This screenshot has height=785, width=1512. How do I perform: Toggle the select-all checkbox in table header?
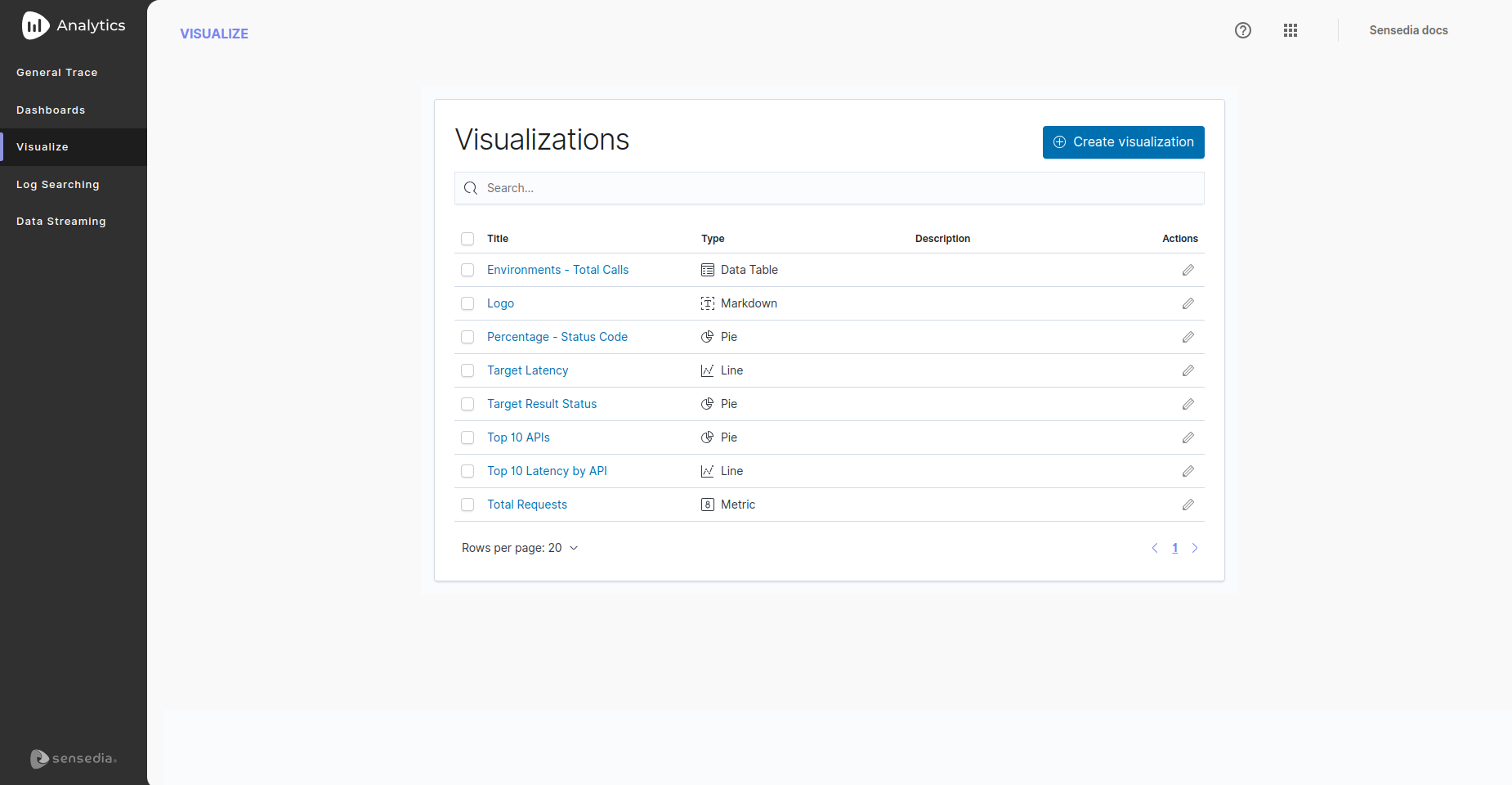click(467, 239)
